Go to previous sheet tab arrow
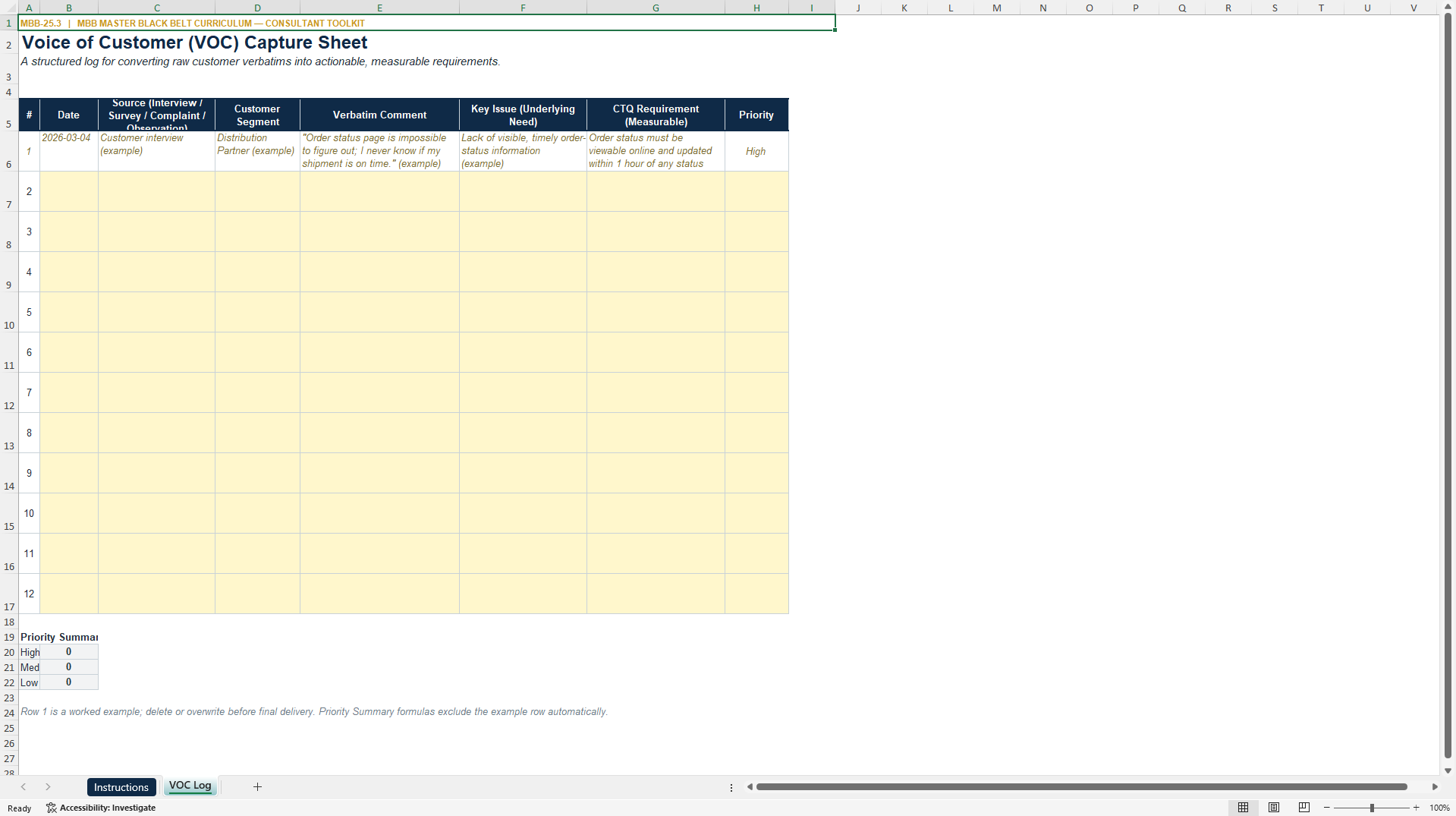Image resolution: width=1456 pixels, height=816 pixels. click(x=24, y=787)
